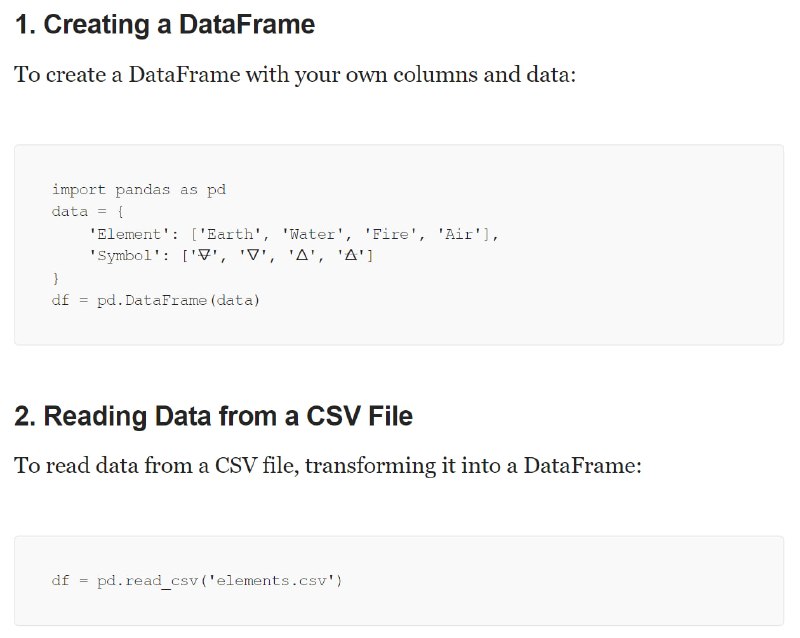This screenshot has height=638, width=800.
Task: Click the 'df = pd.DataFrame(data)' line
Action: pyautogui.click(x=156, y=300)
